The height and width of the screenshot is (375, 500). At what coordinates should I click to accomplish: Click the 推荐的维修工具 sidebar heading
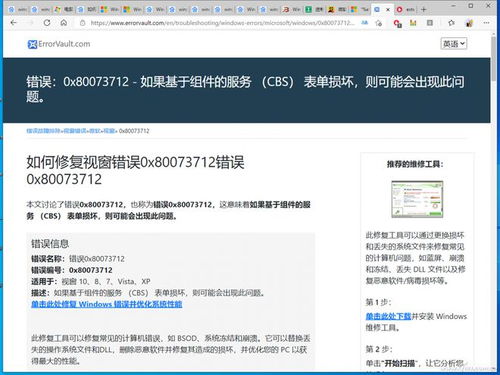[x=415, y=164]
